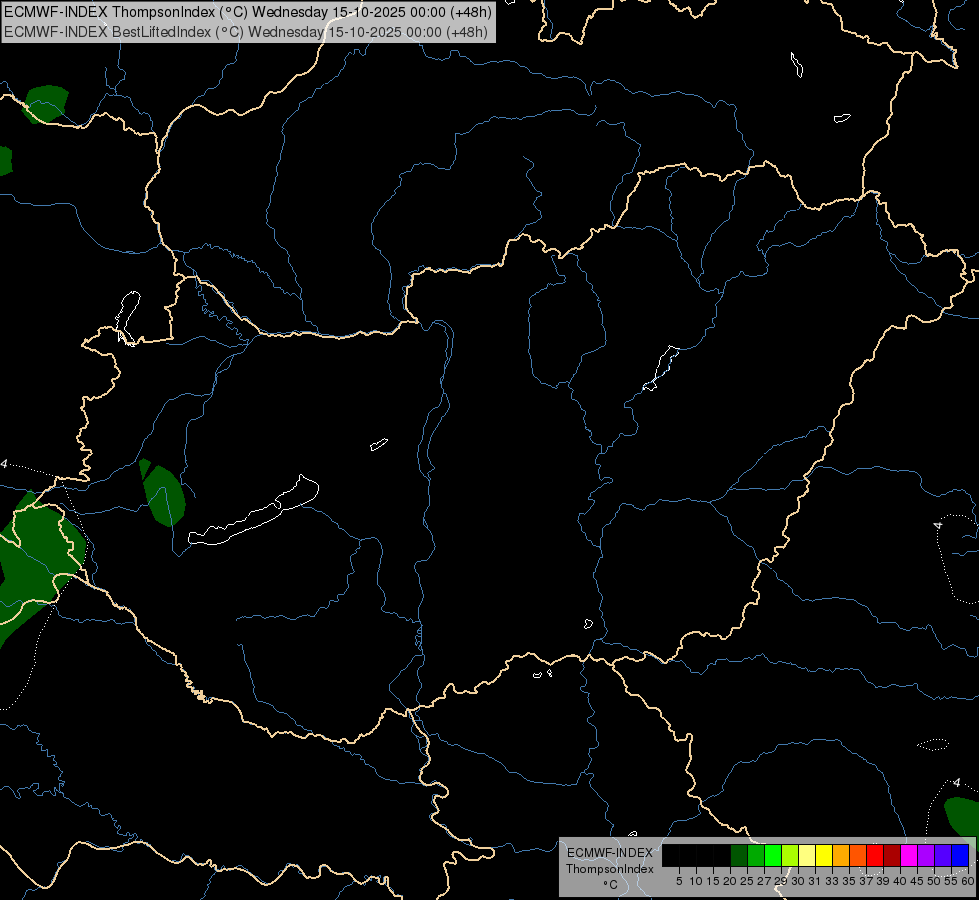Click the scale value 20 in legend
Viewport: 979px width, 900px height.
(730, 881)
